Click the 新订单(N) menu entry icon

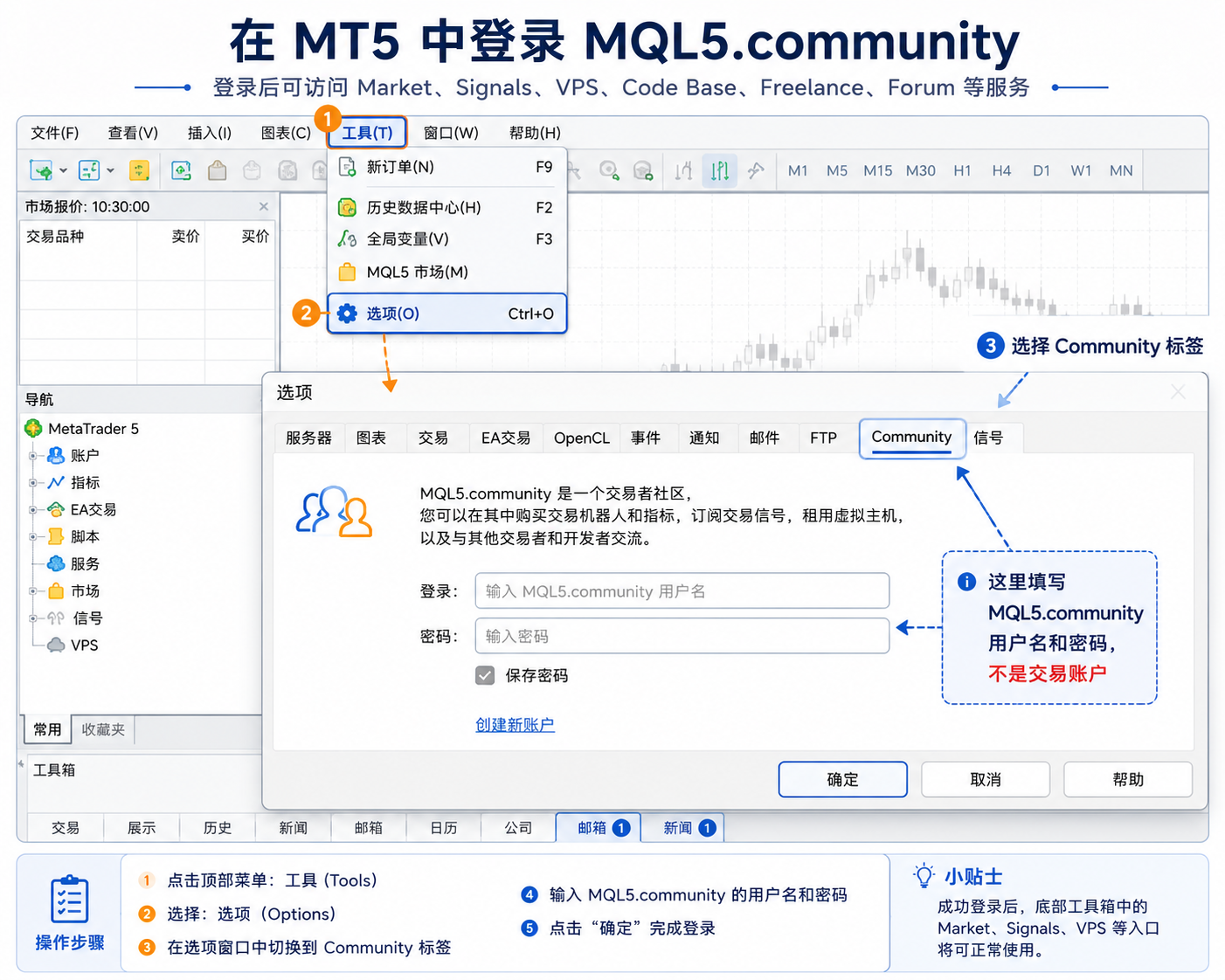pos(347,167)
